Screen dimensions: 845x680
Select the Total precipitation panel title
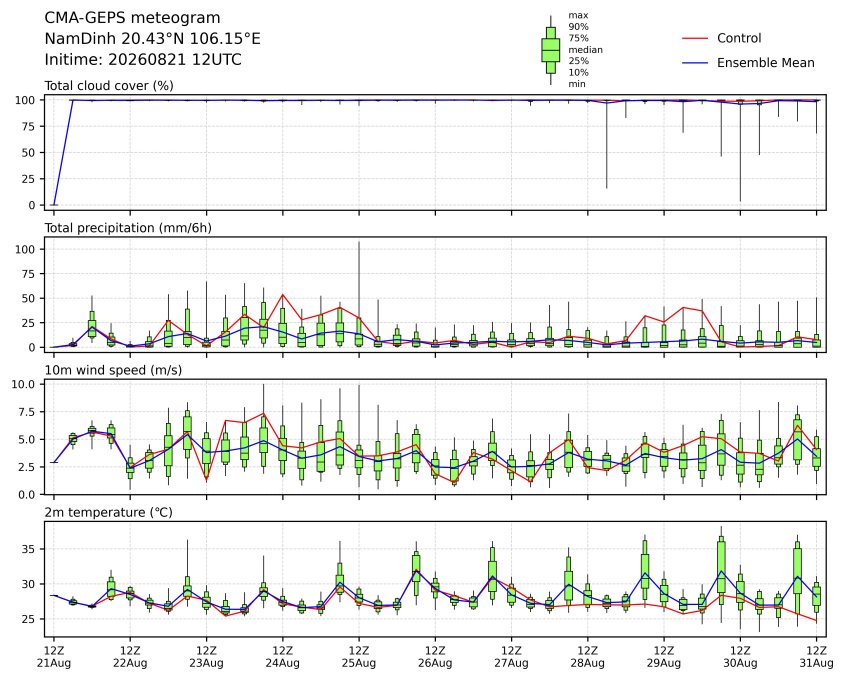coord(128,228)
